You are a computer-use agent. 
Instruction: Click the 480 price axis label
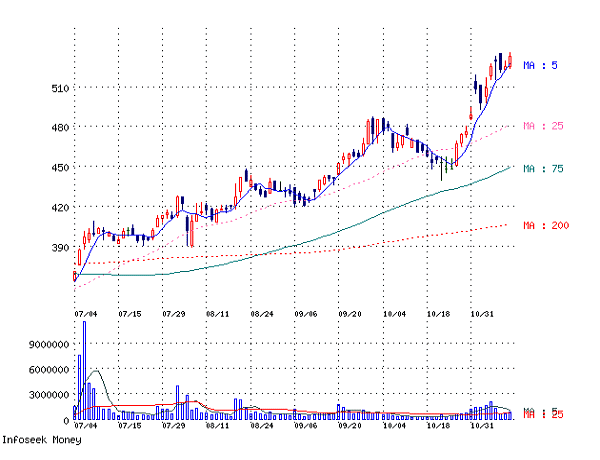(x=60, y=127)
